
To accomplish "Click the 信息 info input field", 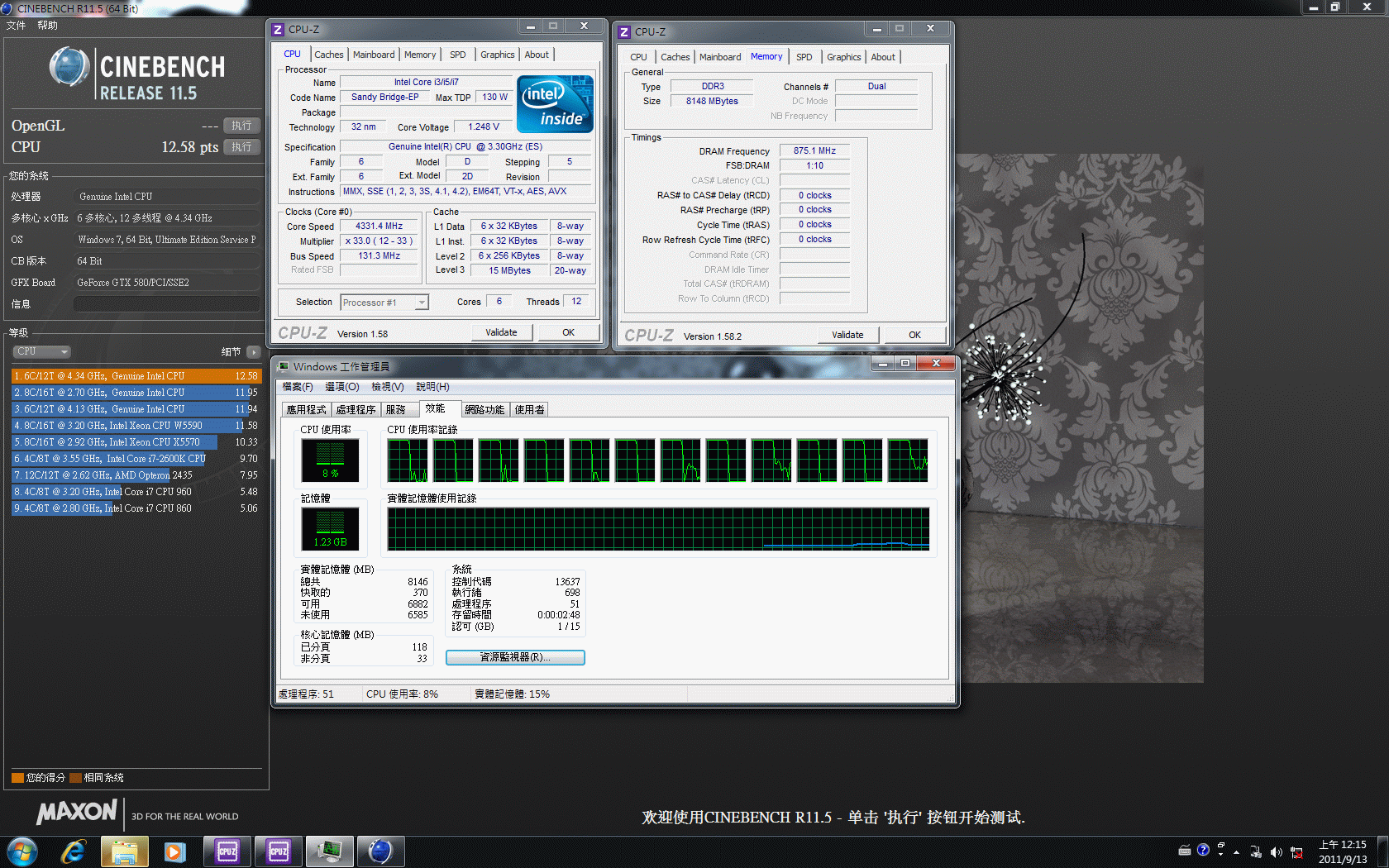I will (x=167, y=304).
